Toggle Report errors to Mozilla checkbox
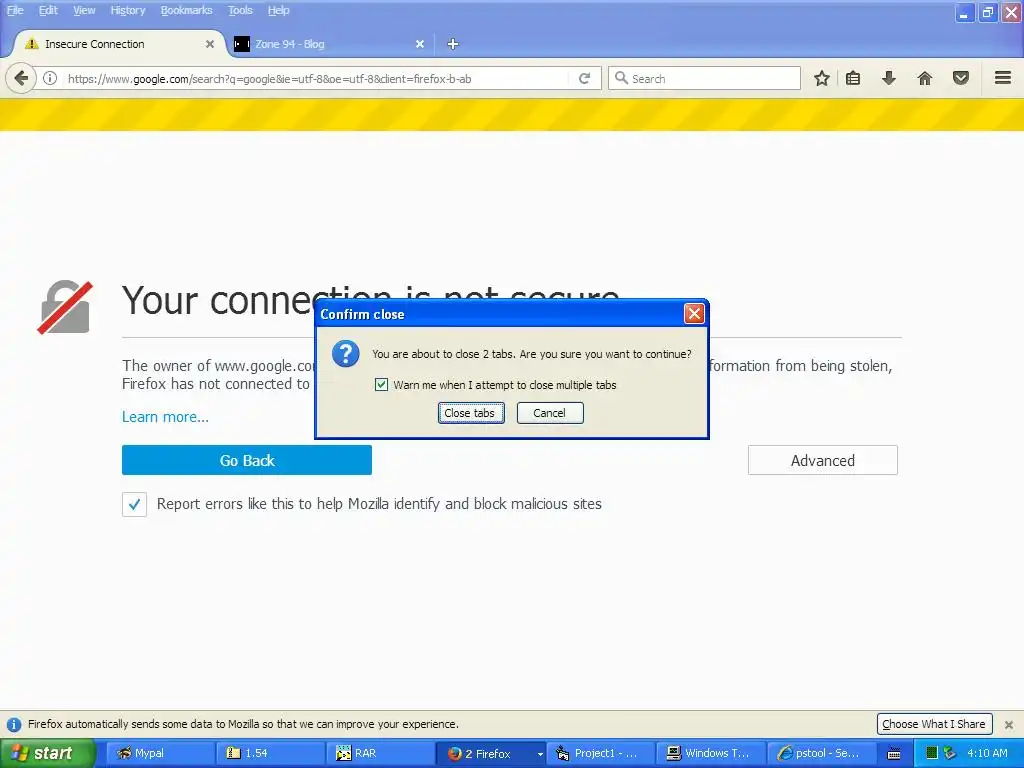Screen dimensions: 1024x768 click(x=135, y=504)
